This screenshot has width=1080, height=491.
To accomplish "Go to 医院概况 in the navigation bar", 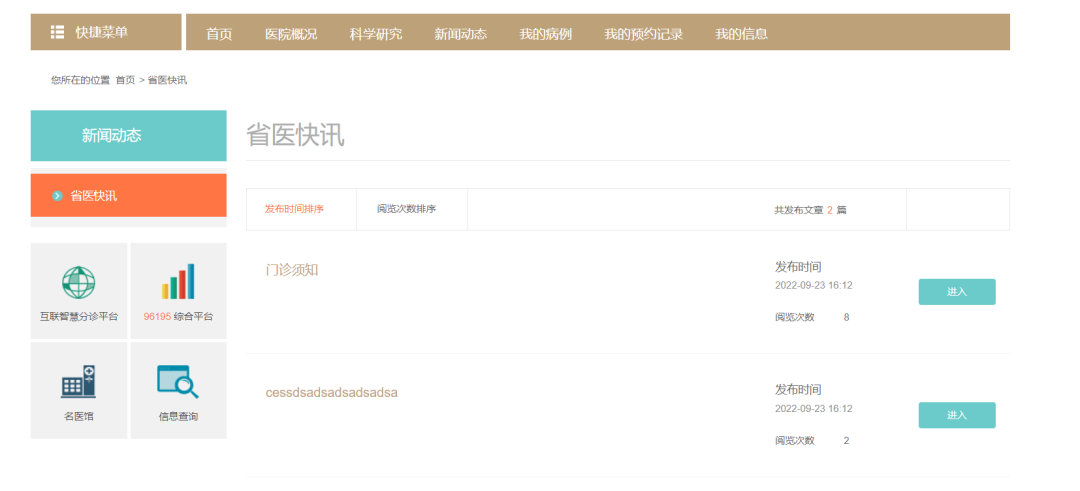I will point(291,34).
